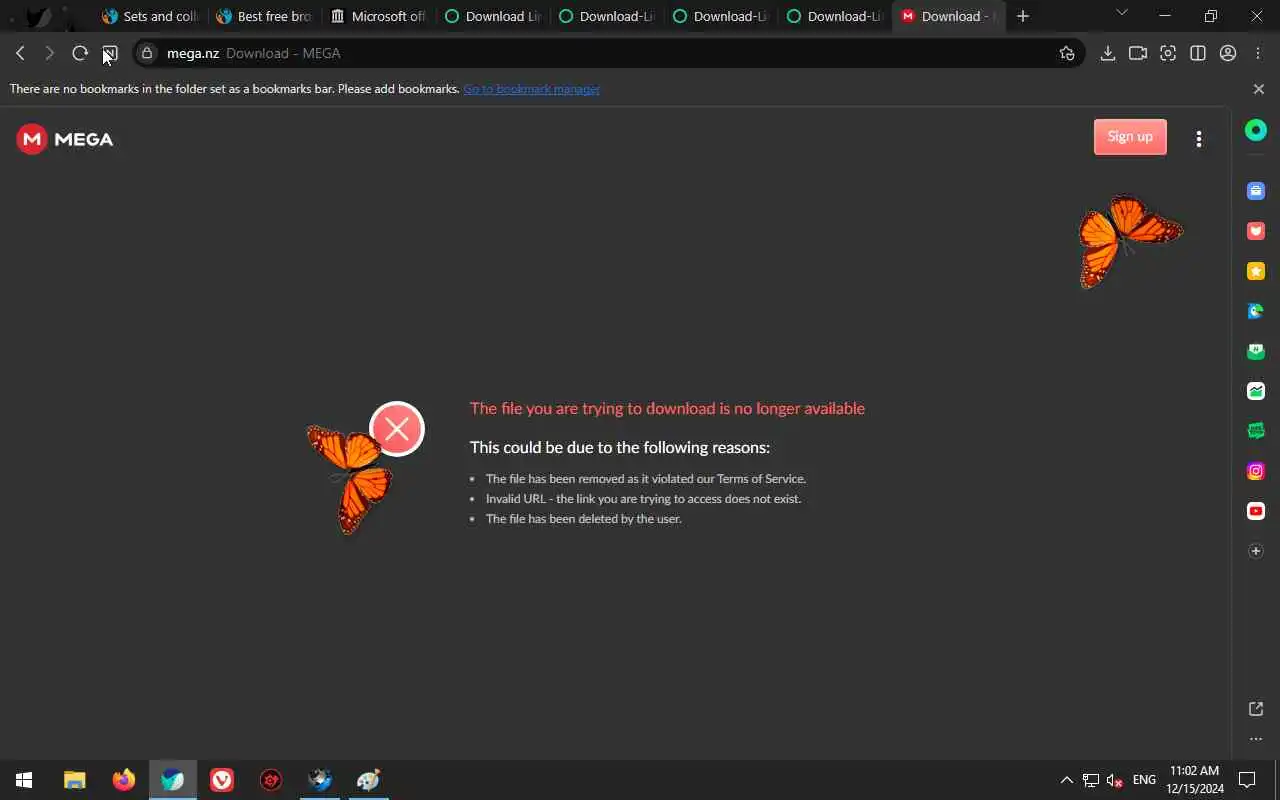1280x800 pixels.
Task: Open YouTube in the sidebar
Action: (x=1256, y=511)
